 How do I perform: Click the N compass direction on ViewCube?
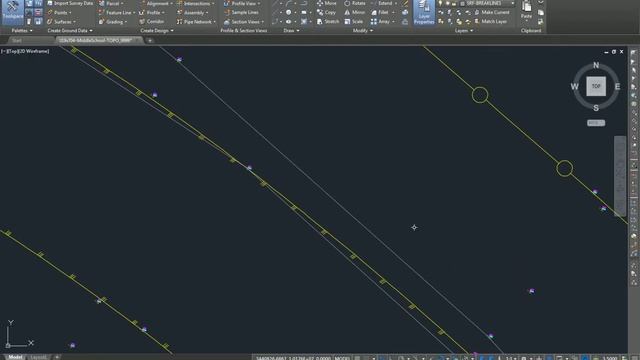(596, 65)
